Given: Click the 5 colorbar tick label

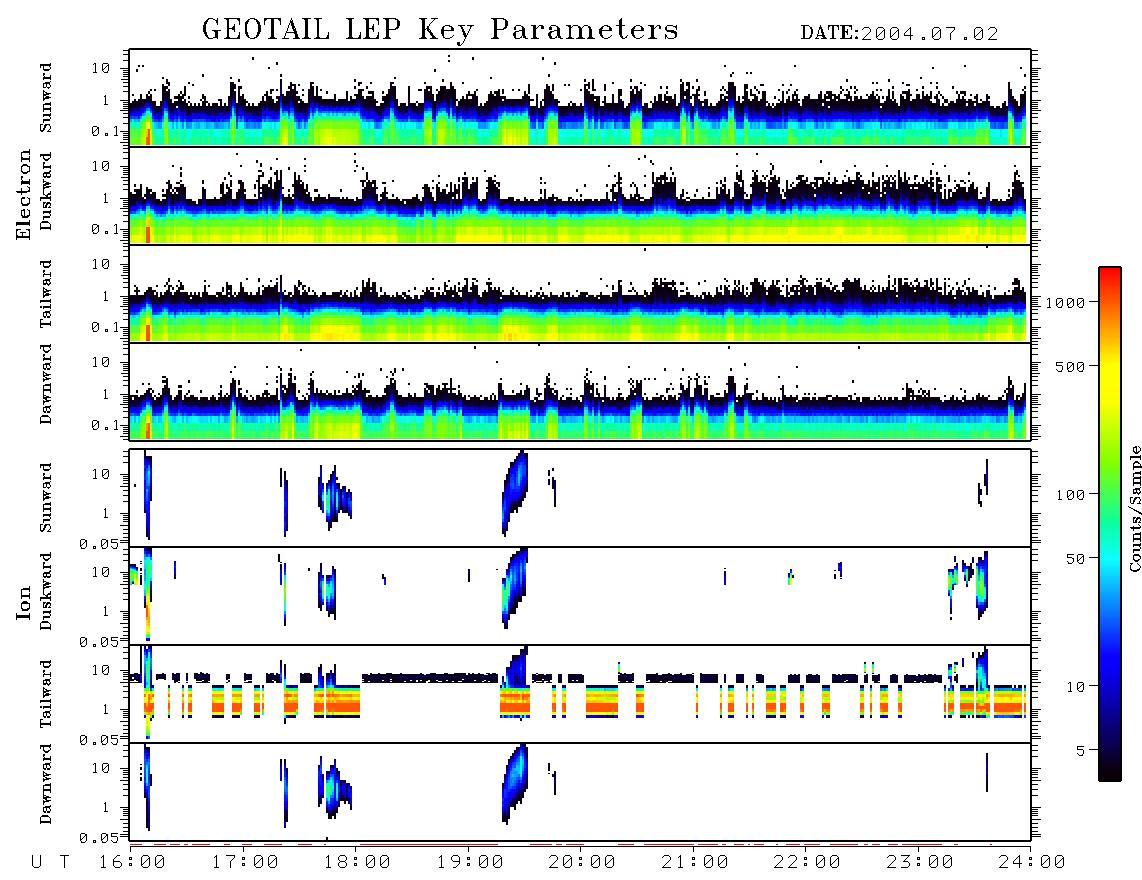Looking at the screenshot, I should [1081, 750].
